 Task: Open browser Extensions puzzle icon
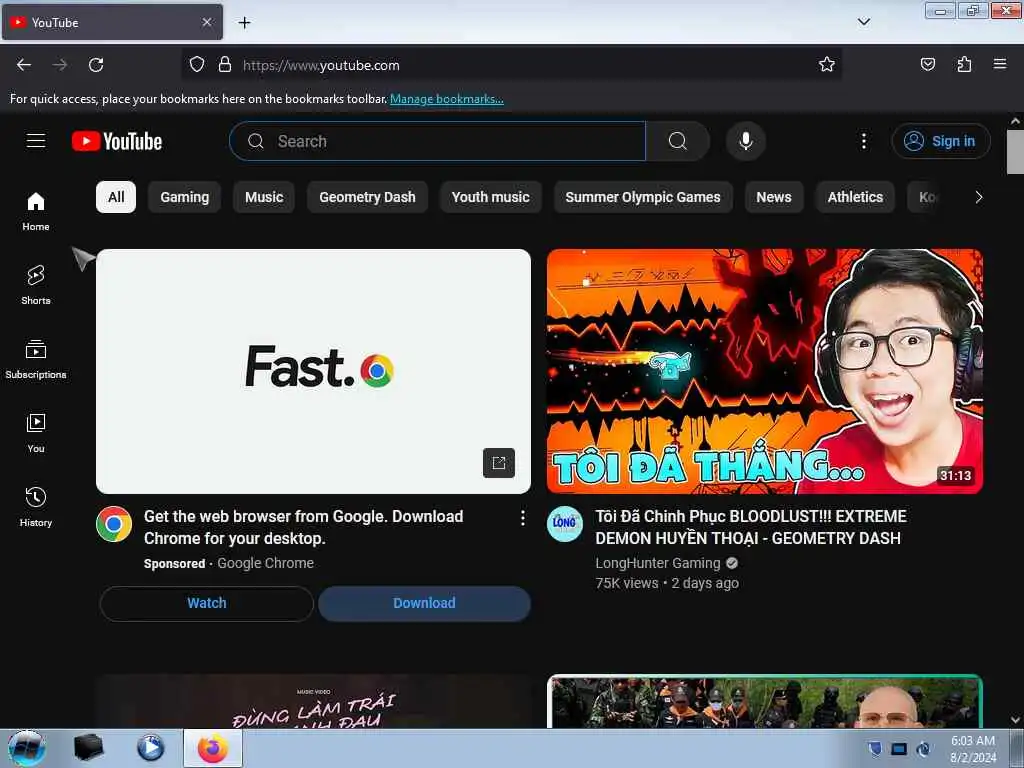click(x=964, y=65)
